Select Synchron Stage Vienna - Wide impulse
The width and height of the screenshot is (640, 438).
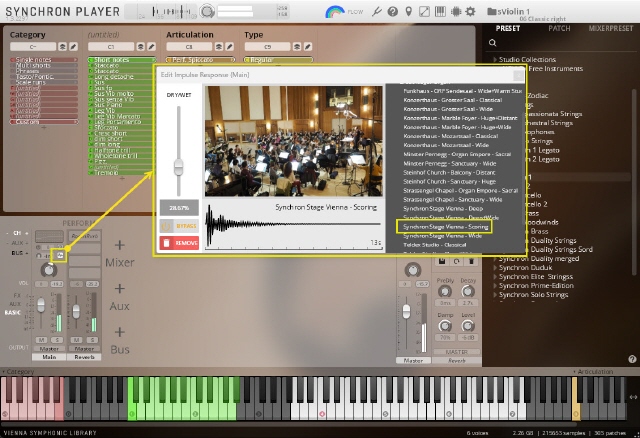coord(442,236)
